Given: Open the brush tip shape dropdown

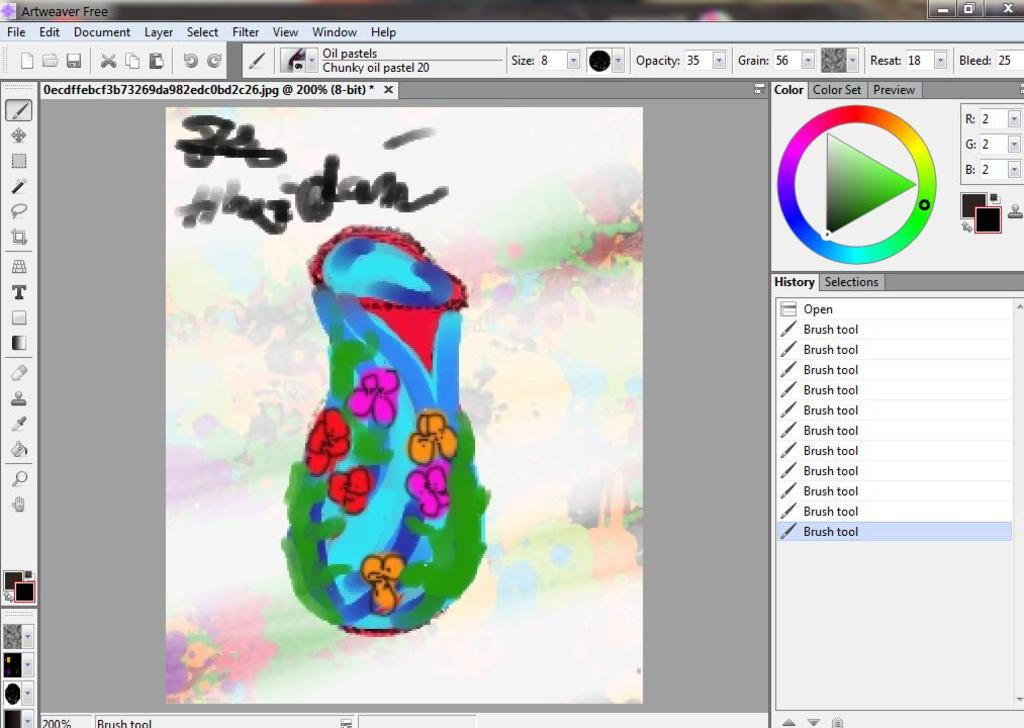Looking at the screenshot, I should (618, 61).
